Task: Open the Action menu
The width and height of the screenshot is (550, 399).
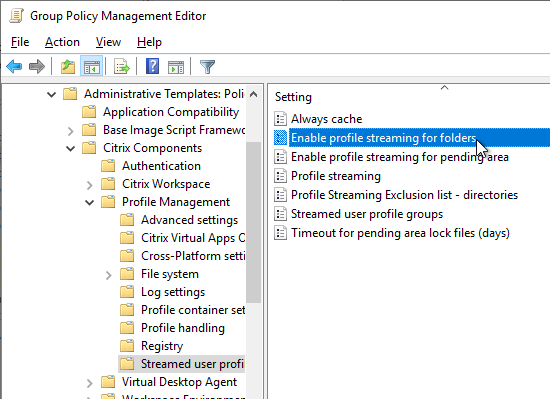Action: (x=62, y=42)
